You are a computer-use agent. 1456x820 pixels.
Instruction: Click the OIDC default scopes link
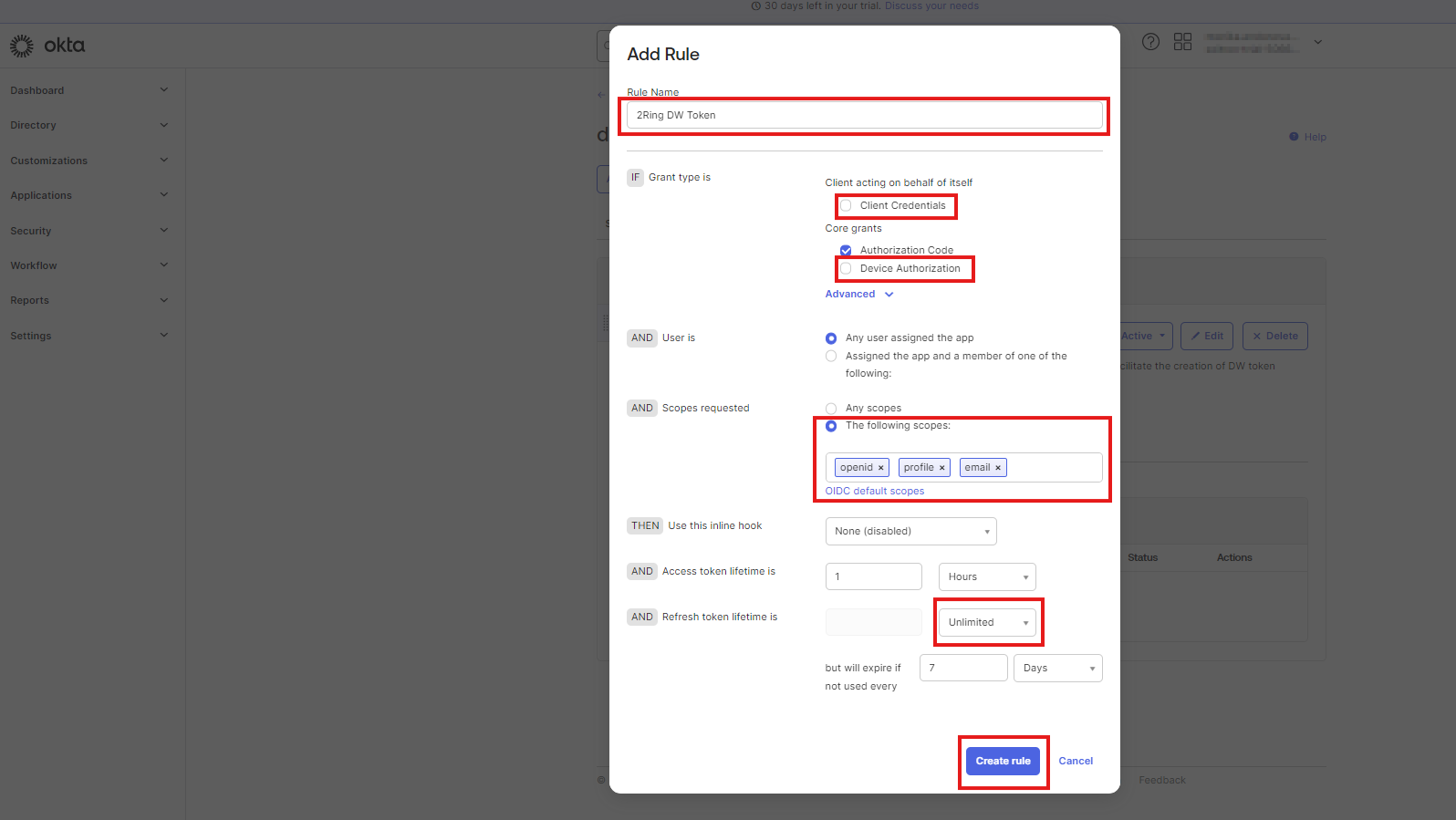pyautogui.click(x=874, y=492)
